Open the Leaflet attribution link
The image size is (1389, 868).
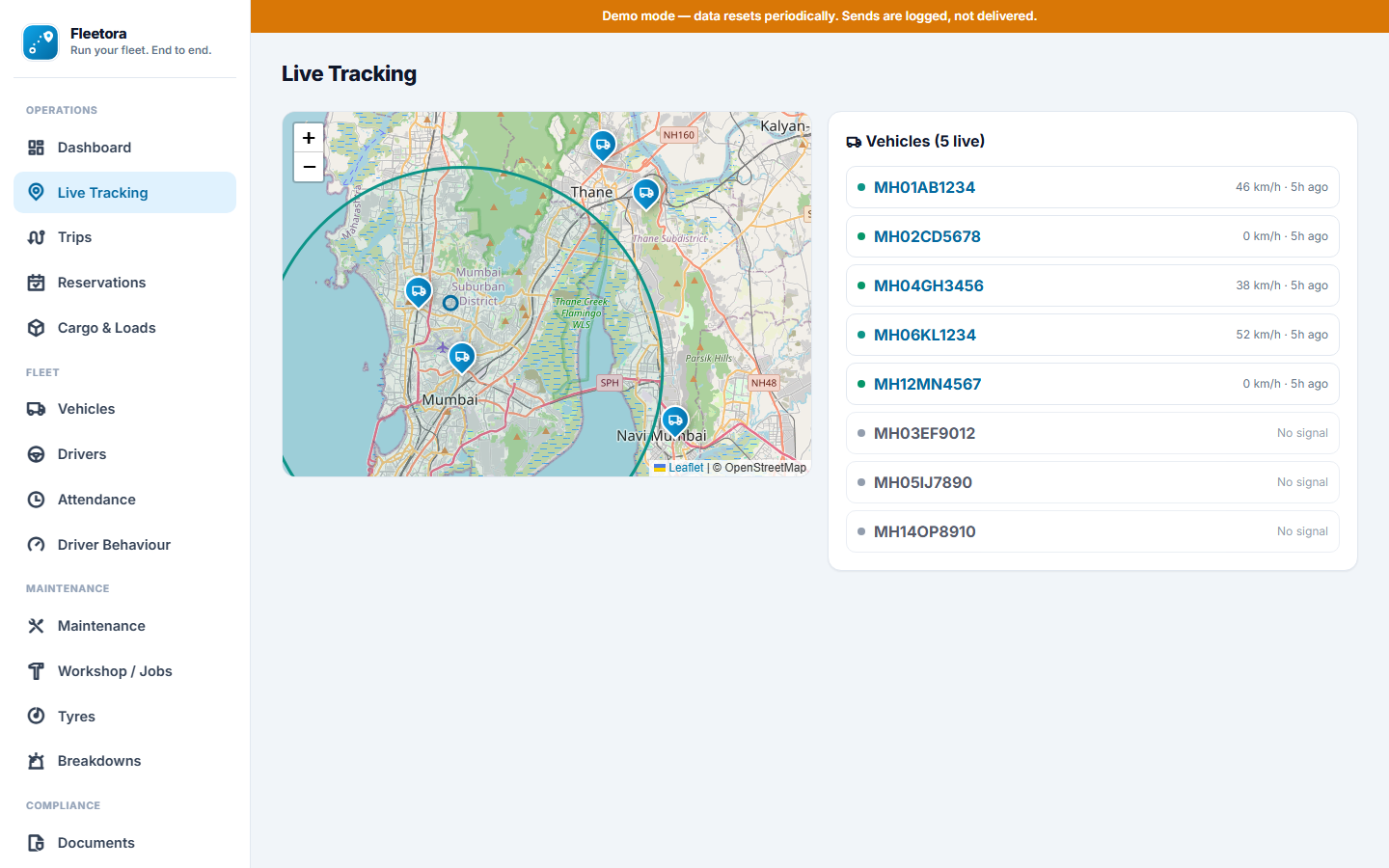[679, 468]
